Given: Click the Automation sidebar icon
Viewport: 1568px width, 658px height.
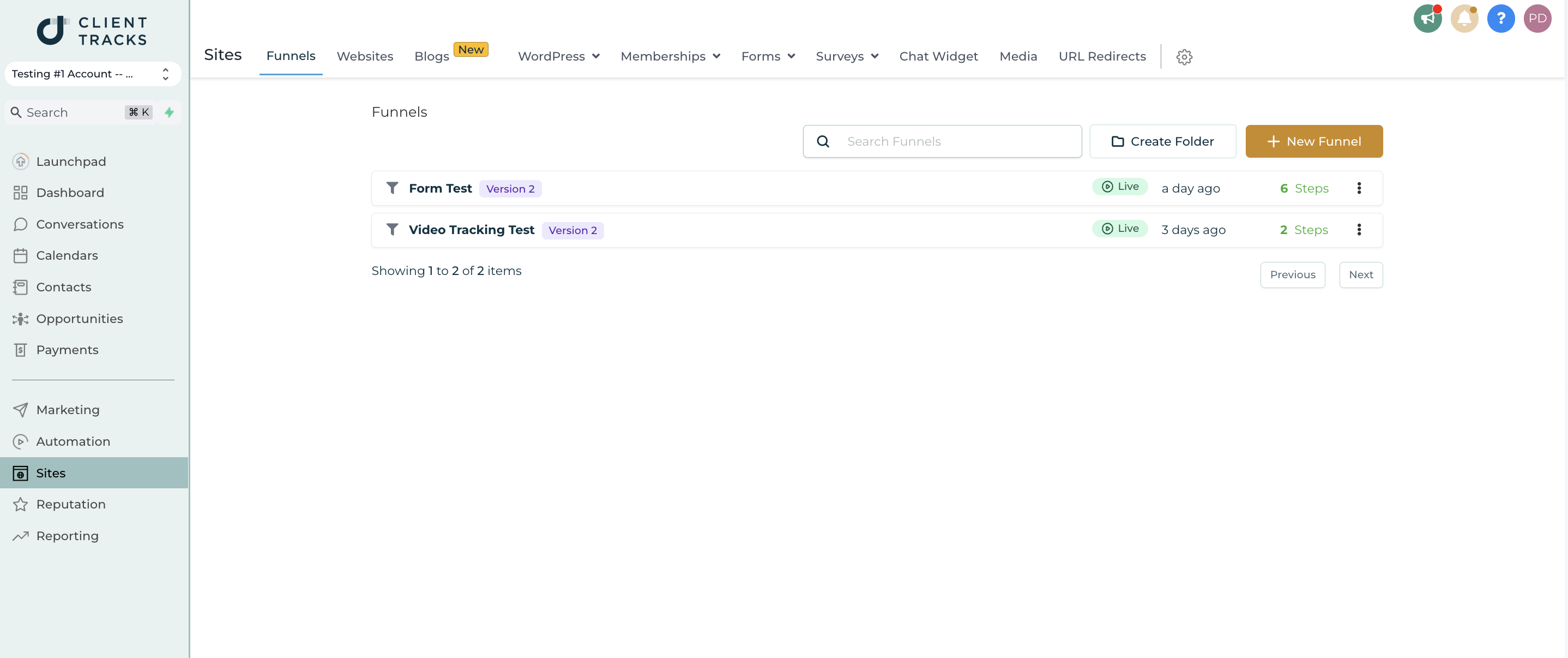Looking at the screenshot, I should pos(19,441).
